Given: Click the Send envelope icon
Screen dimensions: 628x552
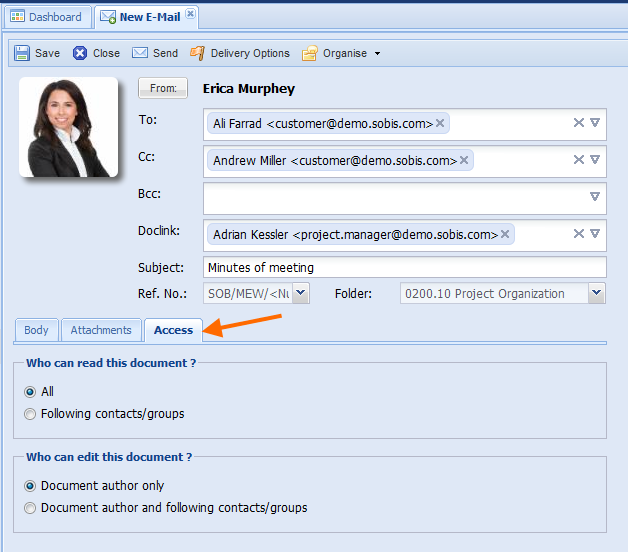Looking at the screenshot, I should [x=140, y=53].
